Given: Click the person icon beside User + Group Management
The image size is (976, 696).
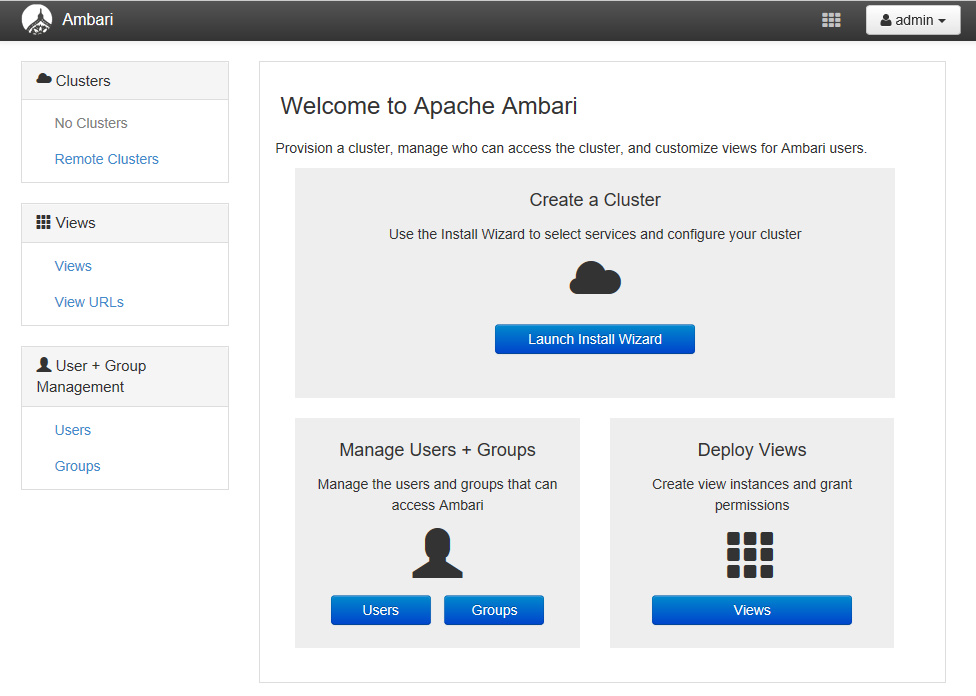Looking at the screenshot, I should tap(44, 365).
